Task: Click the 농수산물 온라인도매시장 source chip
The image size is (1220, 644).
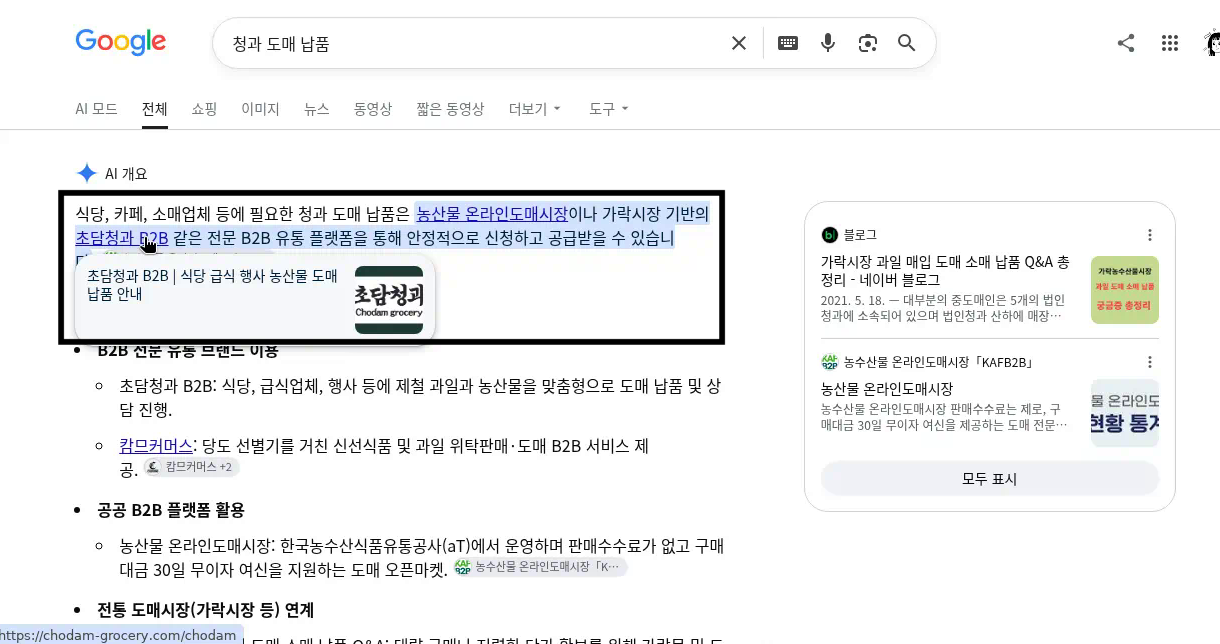Action: coord(540,567)
